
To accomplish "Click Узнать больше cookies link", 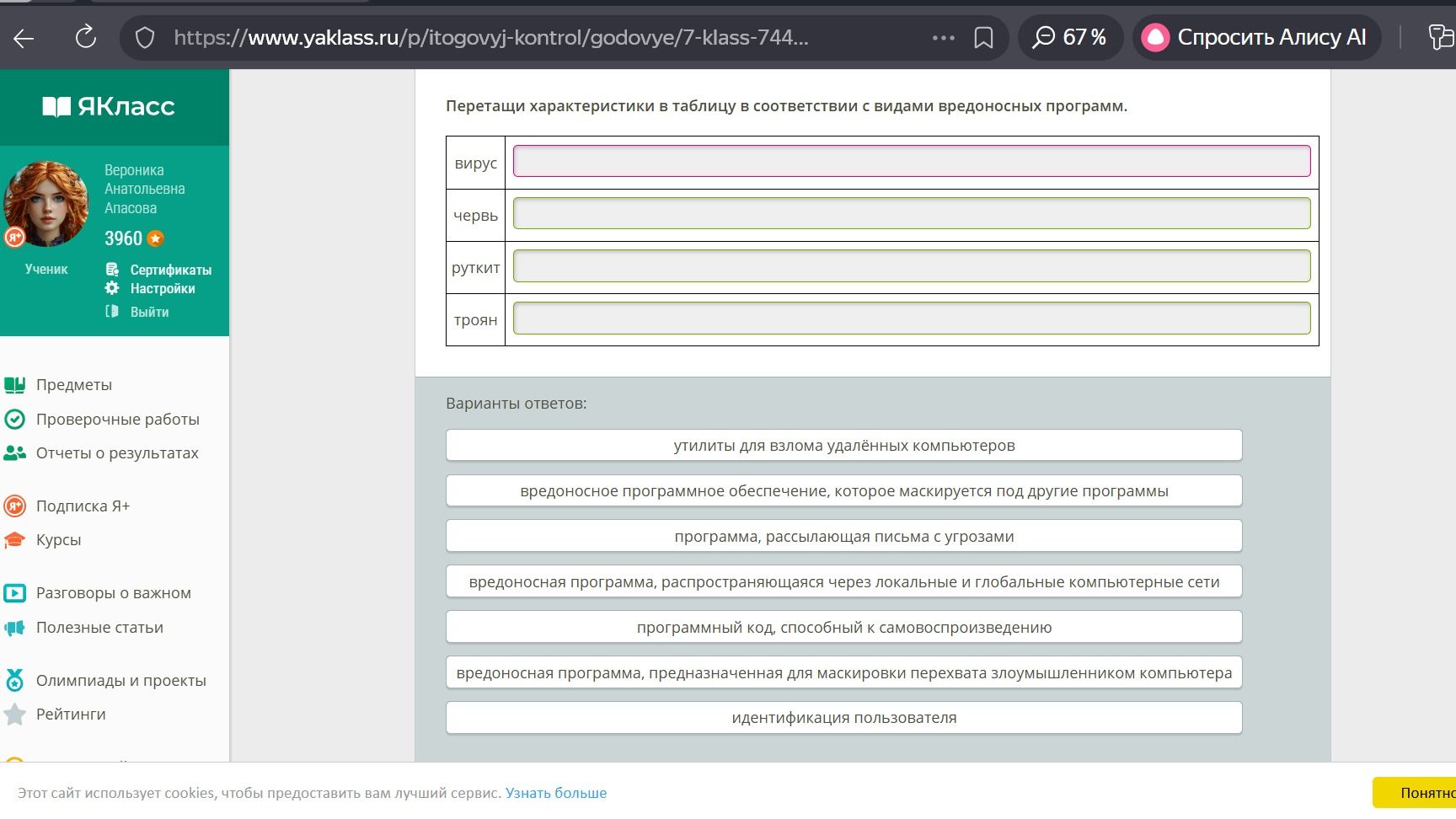I will pyautogui.click(x=556, y=793).
